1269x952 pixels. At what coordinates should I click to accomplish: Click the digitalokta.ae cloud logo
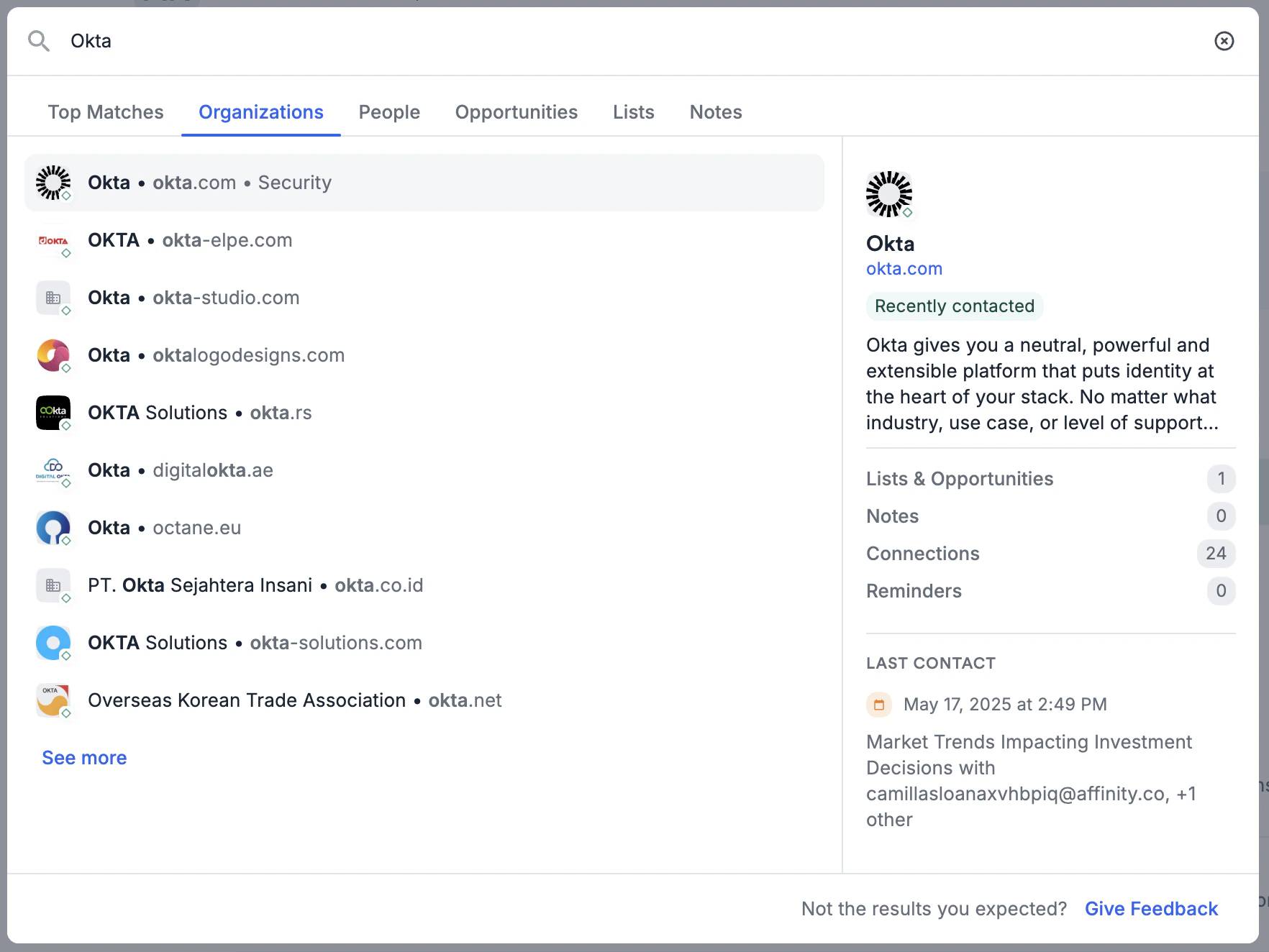tap(53, 470)
